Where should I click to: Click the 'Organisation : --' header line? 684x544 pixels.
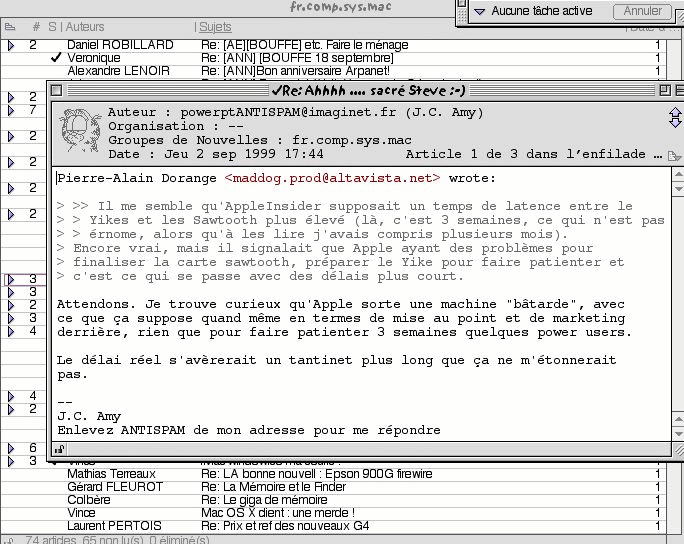tap(176, 127)
